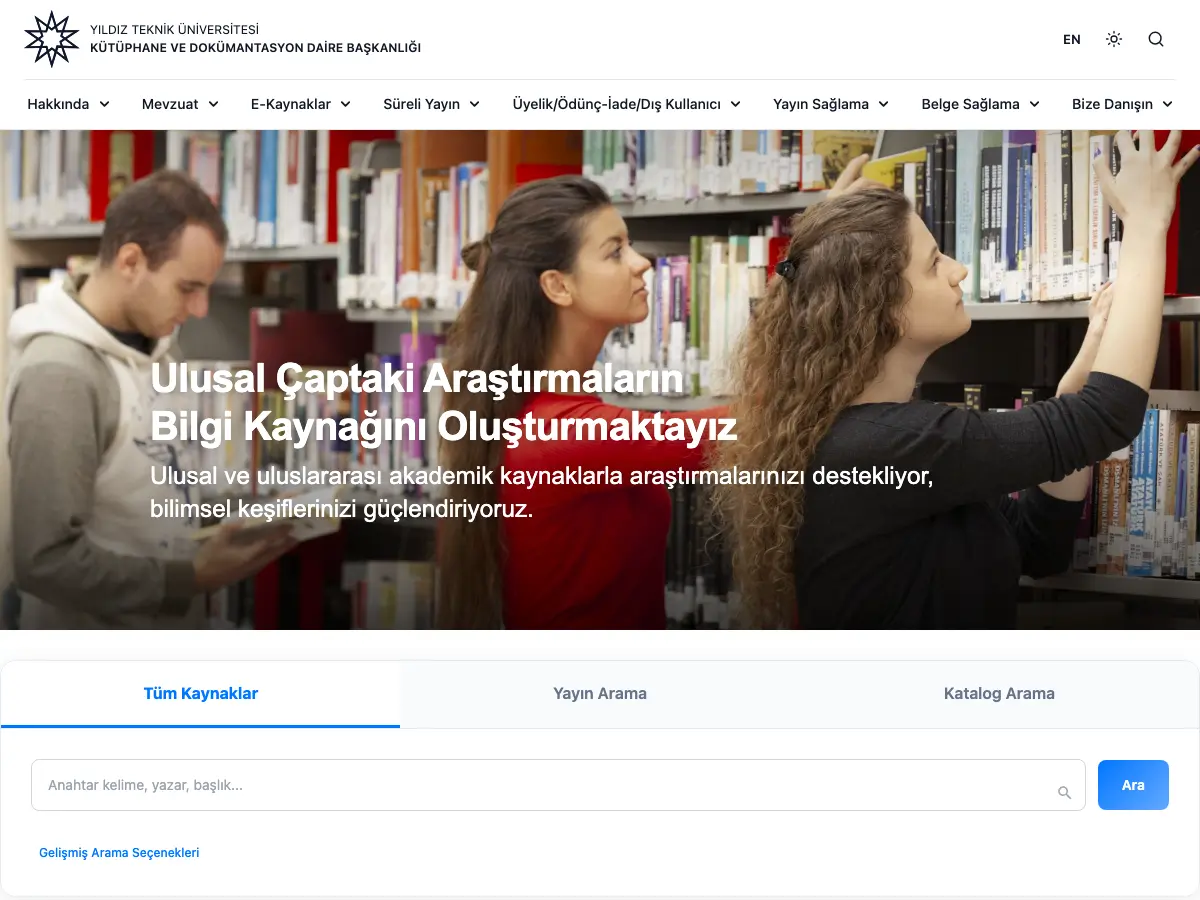Switch to the Katalog Arama tab
The height and width of the screenshot is (900, 1200).
(999, 694)
